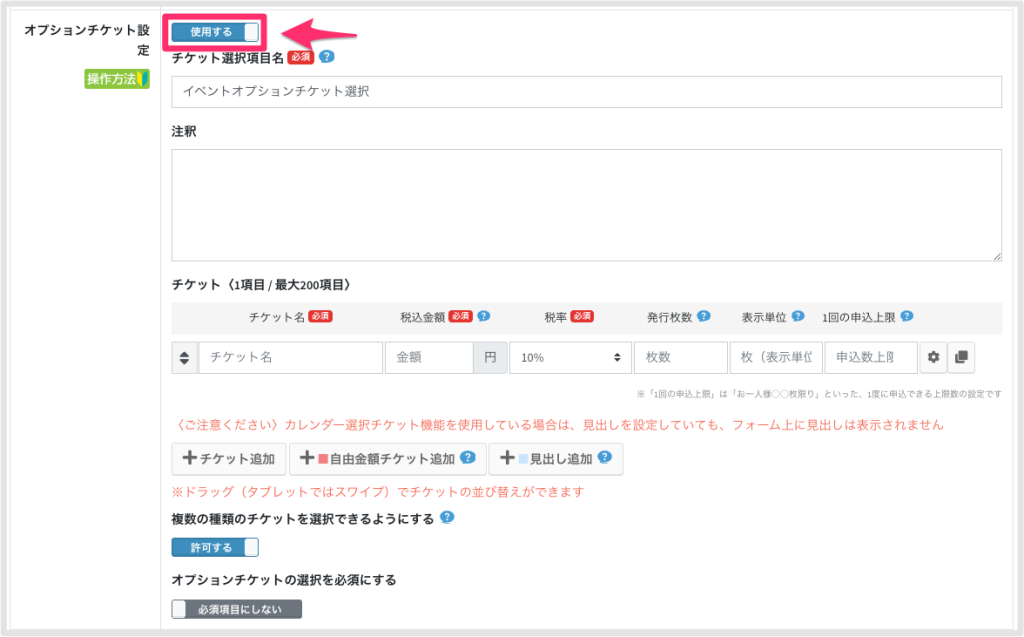Click the チケット名 input field

tap(291, 357)
